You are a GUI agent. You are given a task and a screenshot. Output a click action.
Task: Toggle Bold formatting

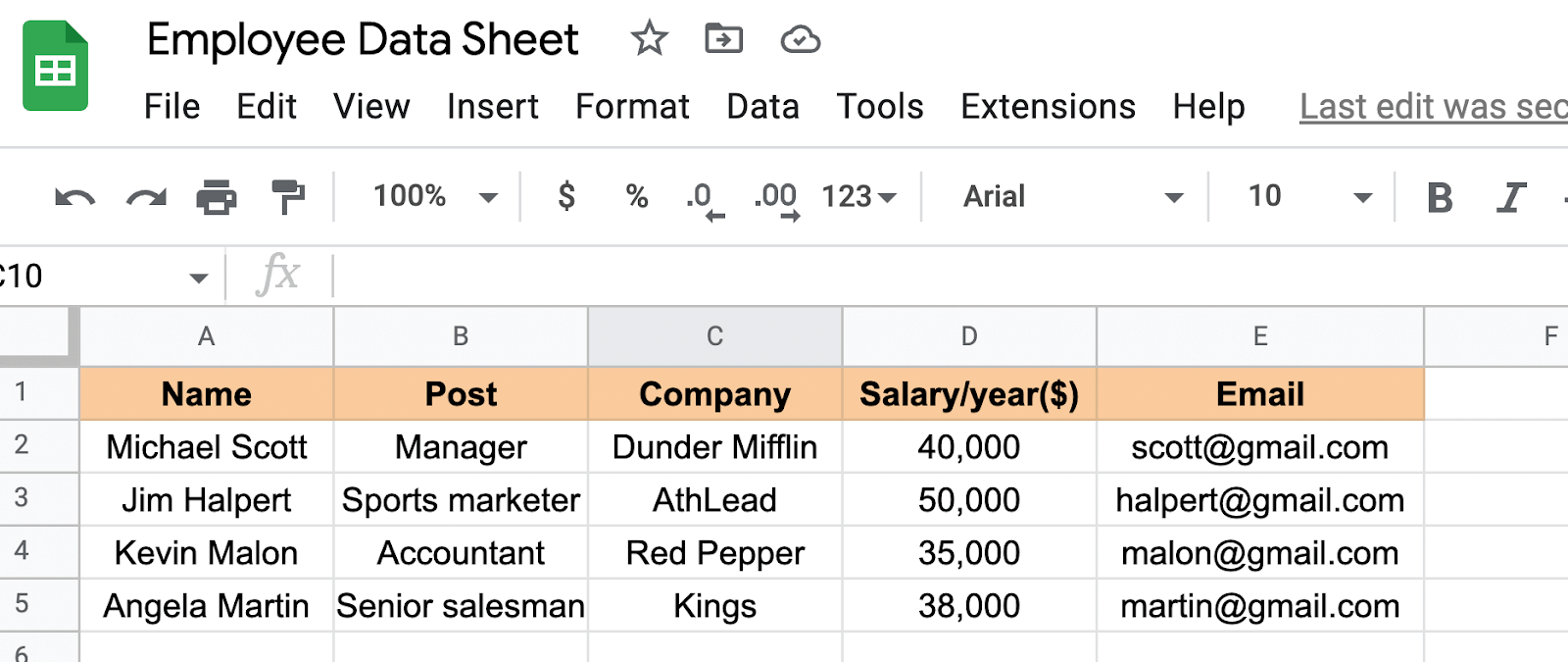click(x=1440, y=197)
